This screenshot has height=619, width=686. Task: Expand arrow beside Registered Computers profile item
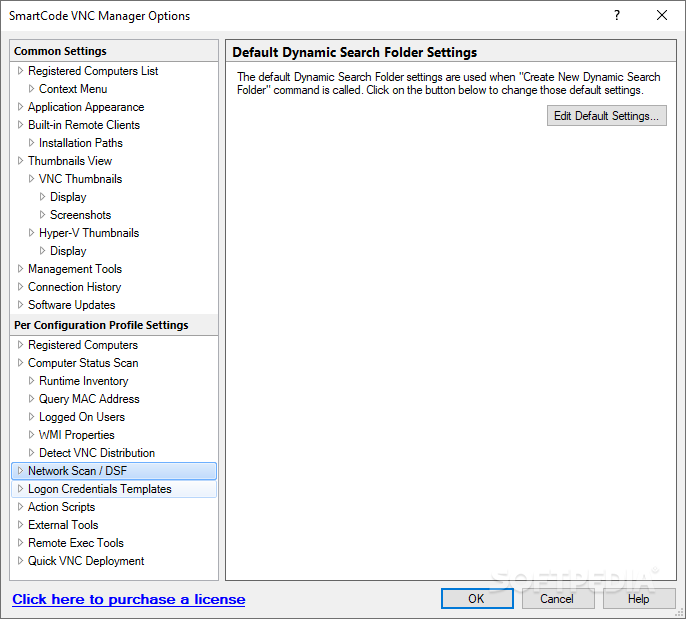(20, 344)
